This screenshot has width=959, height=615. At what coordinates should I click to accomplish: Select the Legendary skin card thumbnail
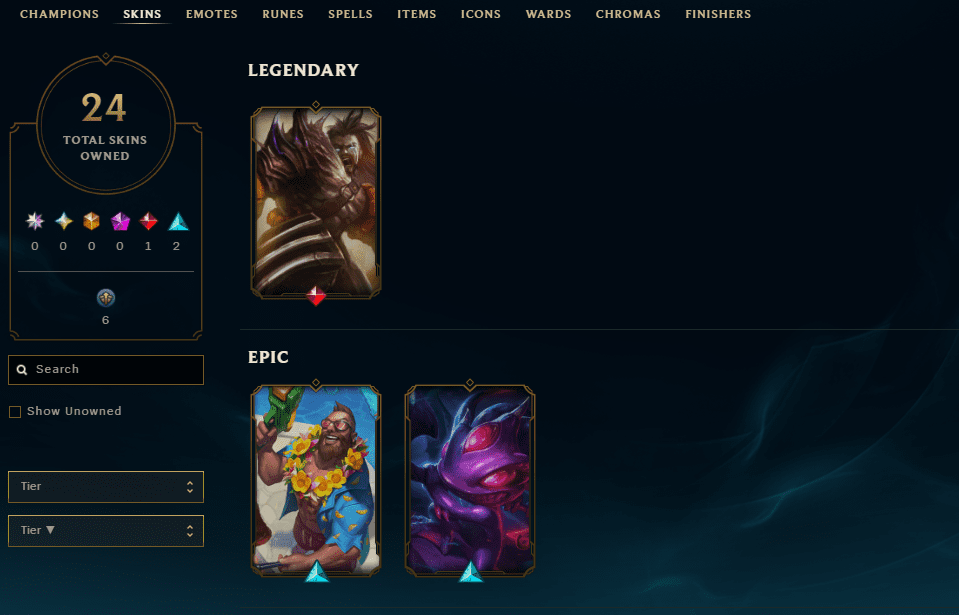tap(316, 203)
